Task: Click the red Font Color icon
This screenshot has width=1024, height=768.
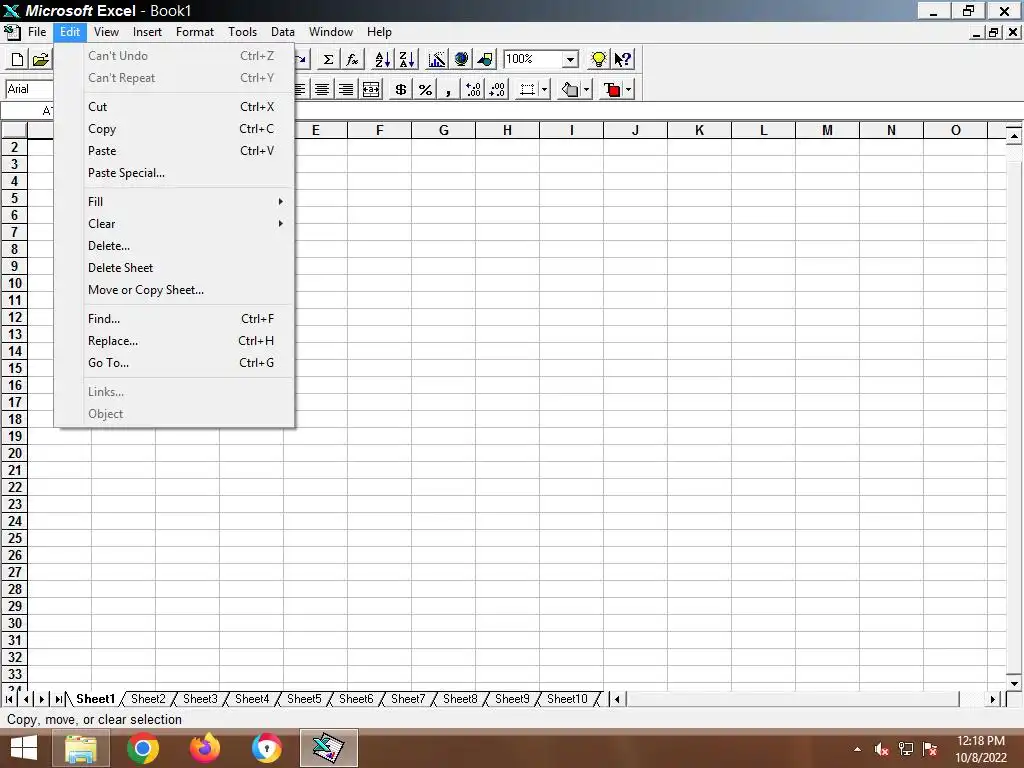Action: [x=613, y=89]
